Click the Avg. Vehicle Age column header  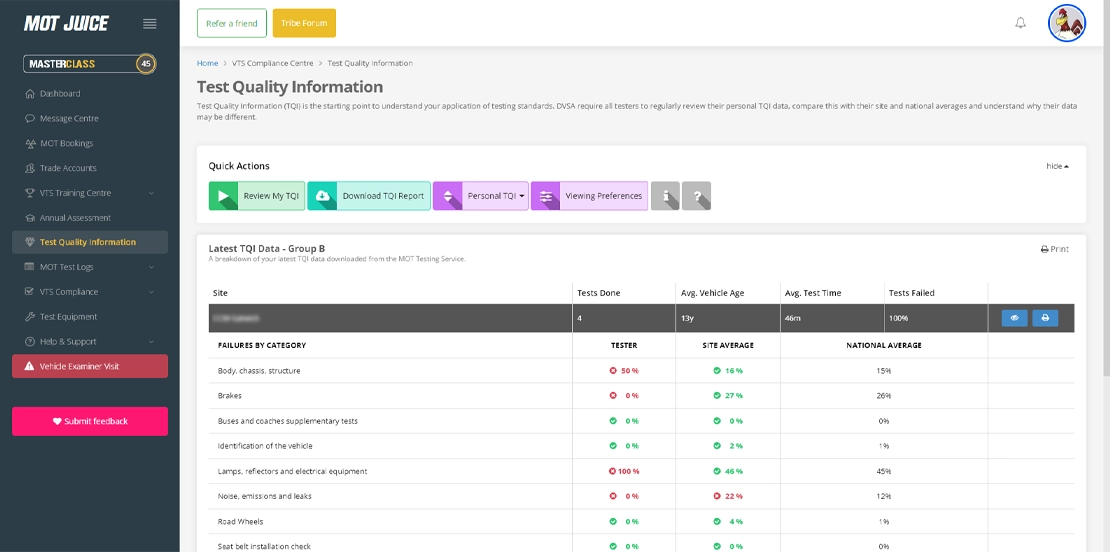713,293
